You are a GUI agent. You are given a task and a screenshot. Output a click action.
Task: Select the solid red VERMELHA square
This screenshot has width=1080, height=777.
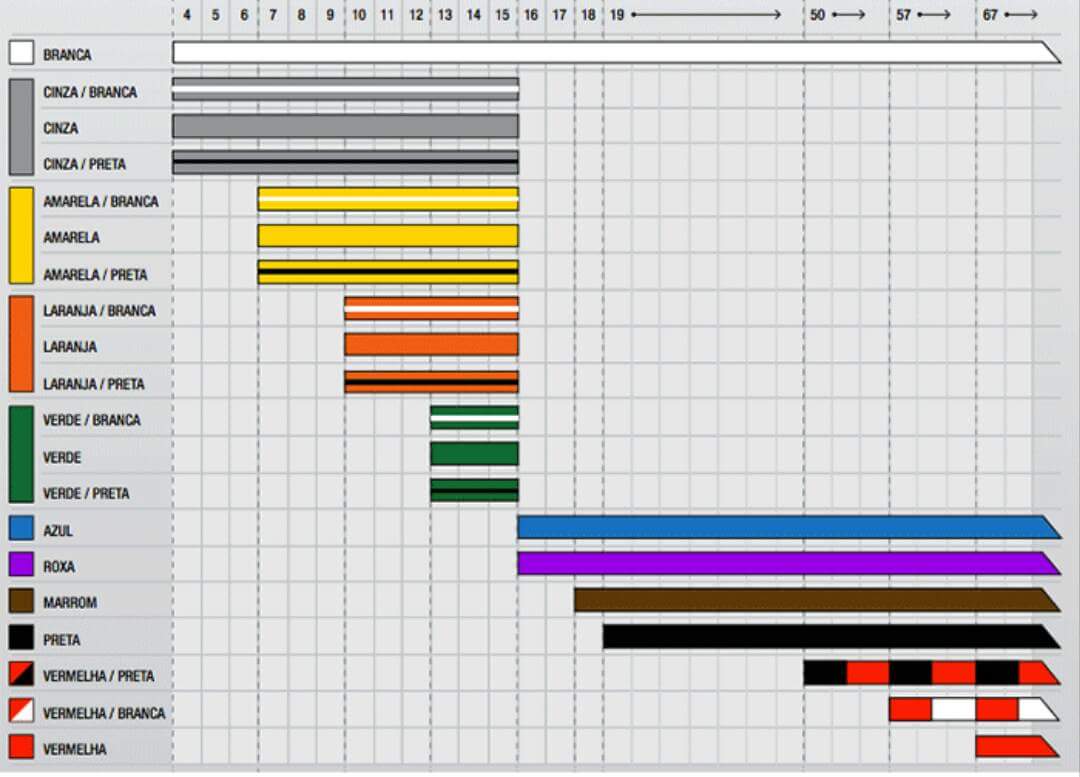tap(21, 747)
